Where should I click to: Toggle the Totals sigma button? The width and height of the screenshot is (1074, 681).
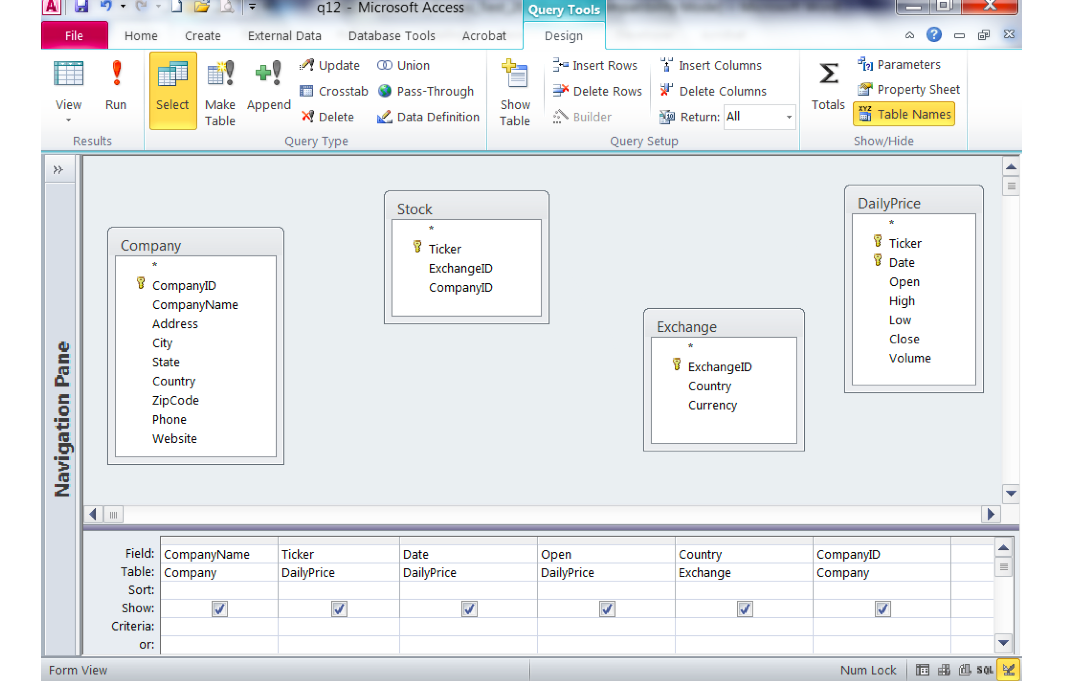828,86
